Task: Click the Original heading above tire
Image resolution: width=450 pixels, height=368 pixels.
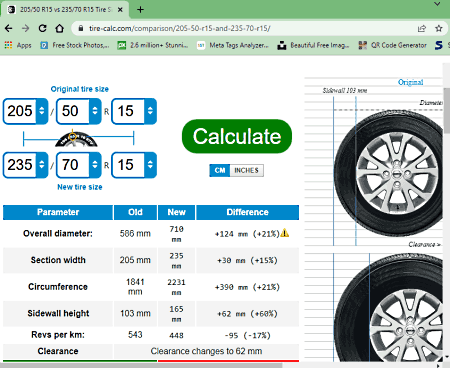Action: click(411, 82)
